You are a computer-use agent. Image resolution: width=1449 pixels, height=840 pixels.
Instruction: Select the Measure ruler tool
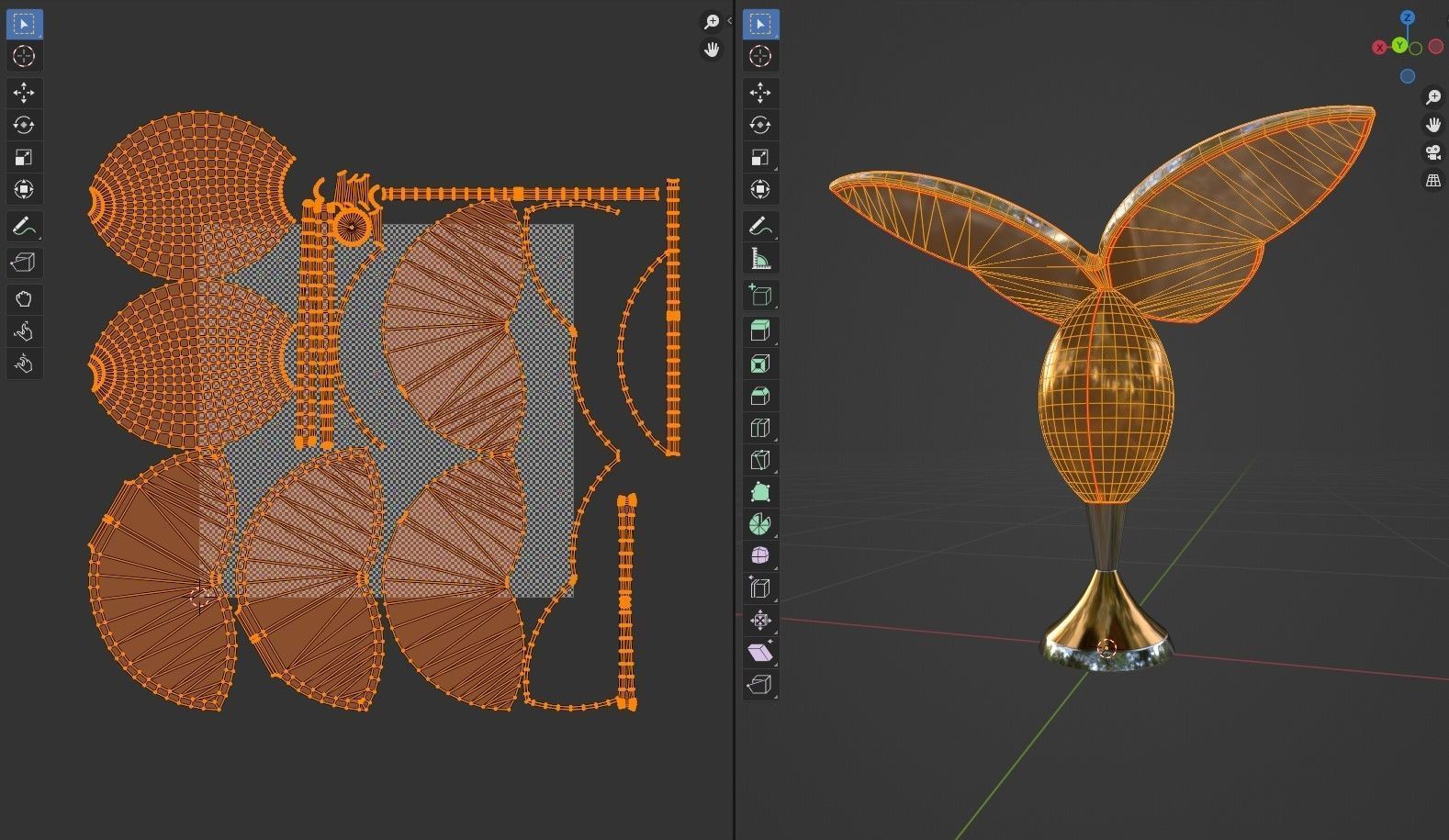pyautogui.click(x=760, y=258)
